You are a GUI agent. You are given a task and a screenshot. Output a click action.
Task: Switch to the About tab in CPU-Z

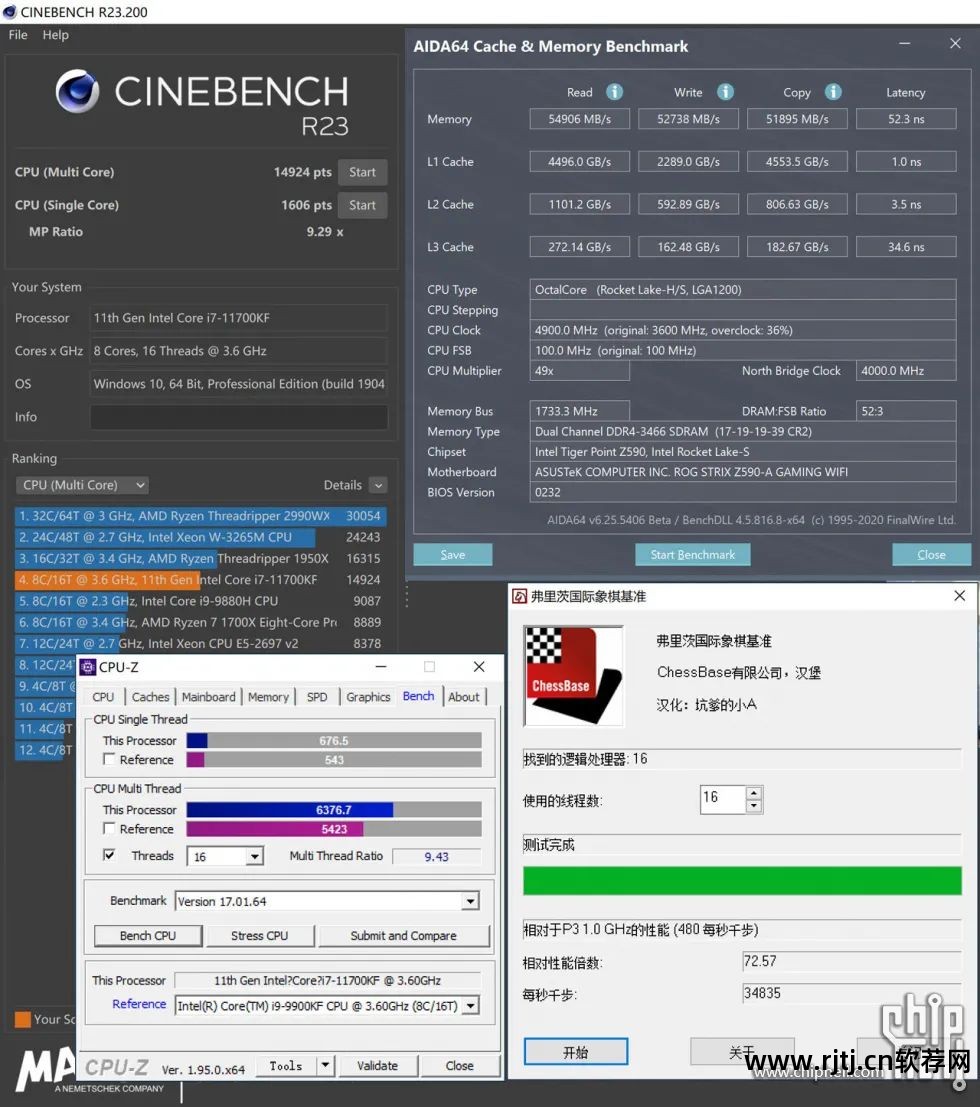464,697
